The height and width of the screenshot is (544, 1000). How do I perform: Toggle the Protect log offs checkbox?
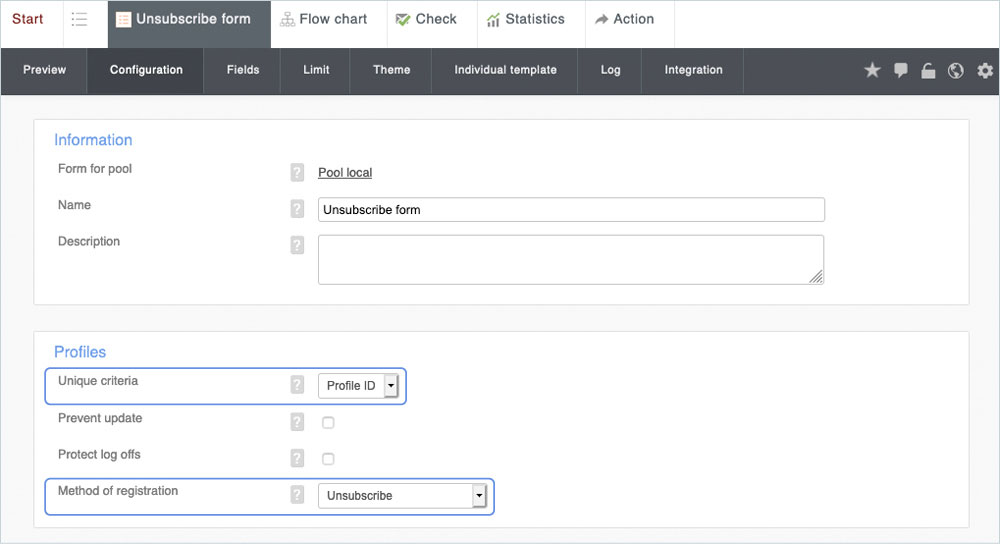[x=328, y=459]
